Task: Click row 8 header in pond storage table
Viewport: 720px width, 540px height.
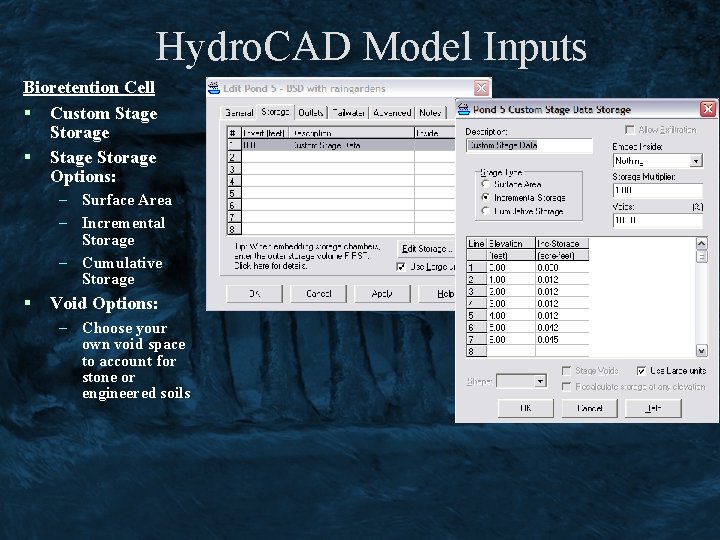Action: (234, 229)
